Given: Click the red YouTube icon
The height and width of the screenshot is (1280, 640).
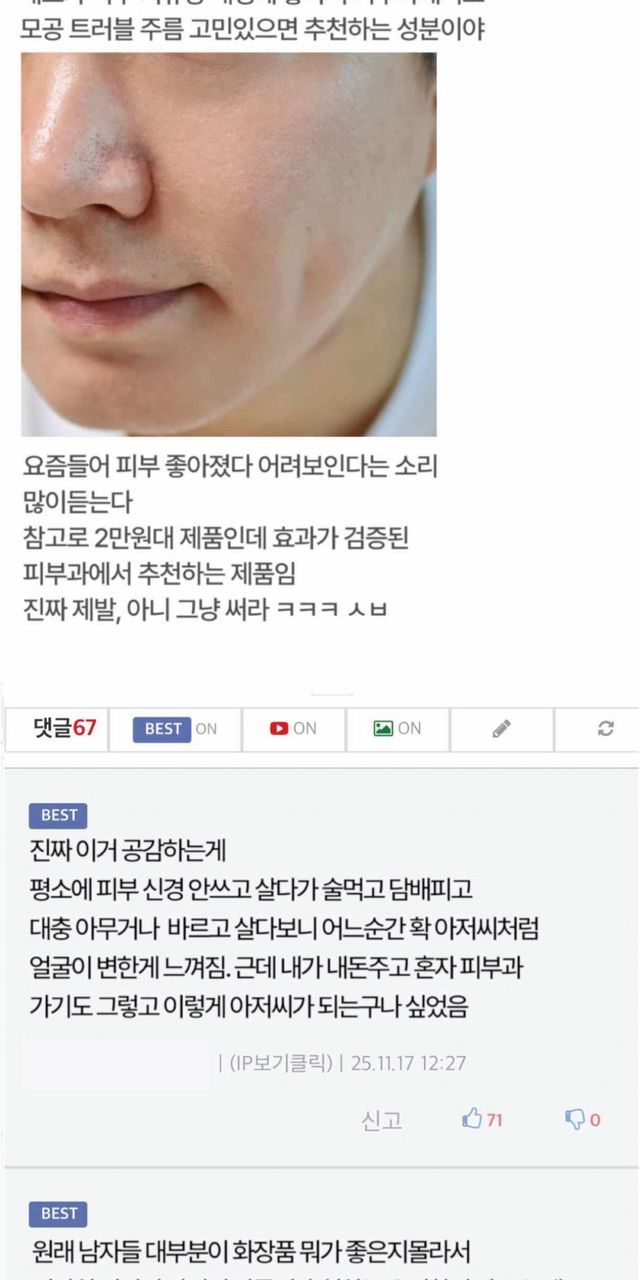Looking at the screenshot, I should pos(279,729).
